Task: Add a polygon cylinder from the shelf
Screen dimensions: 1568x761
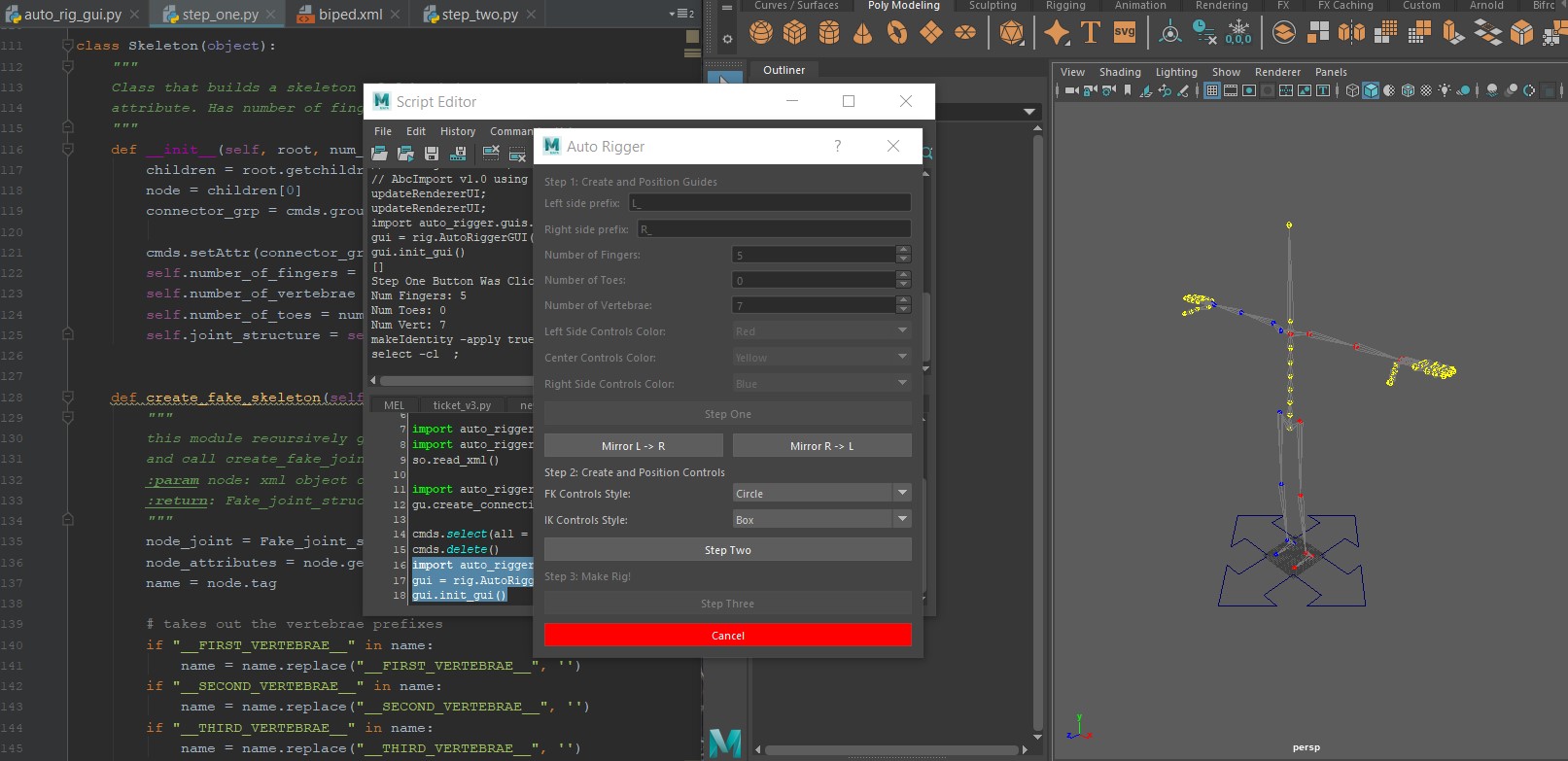Action: point(829,33)
